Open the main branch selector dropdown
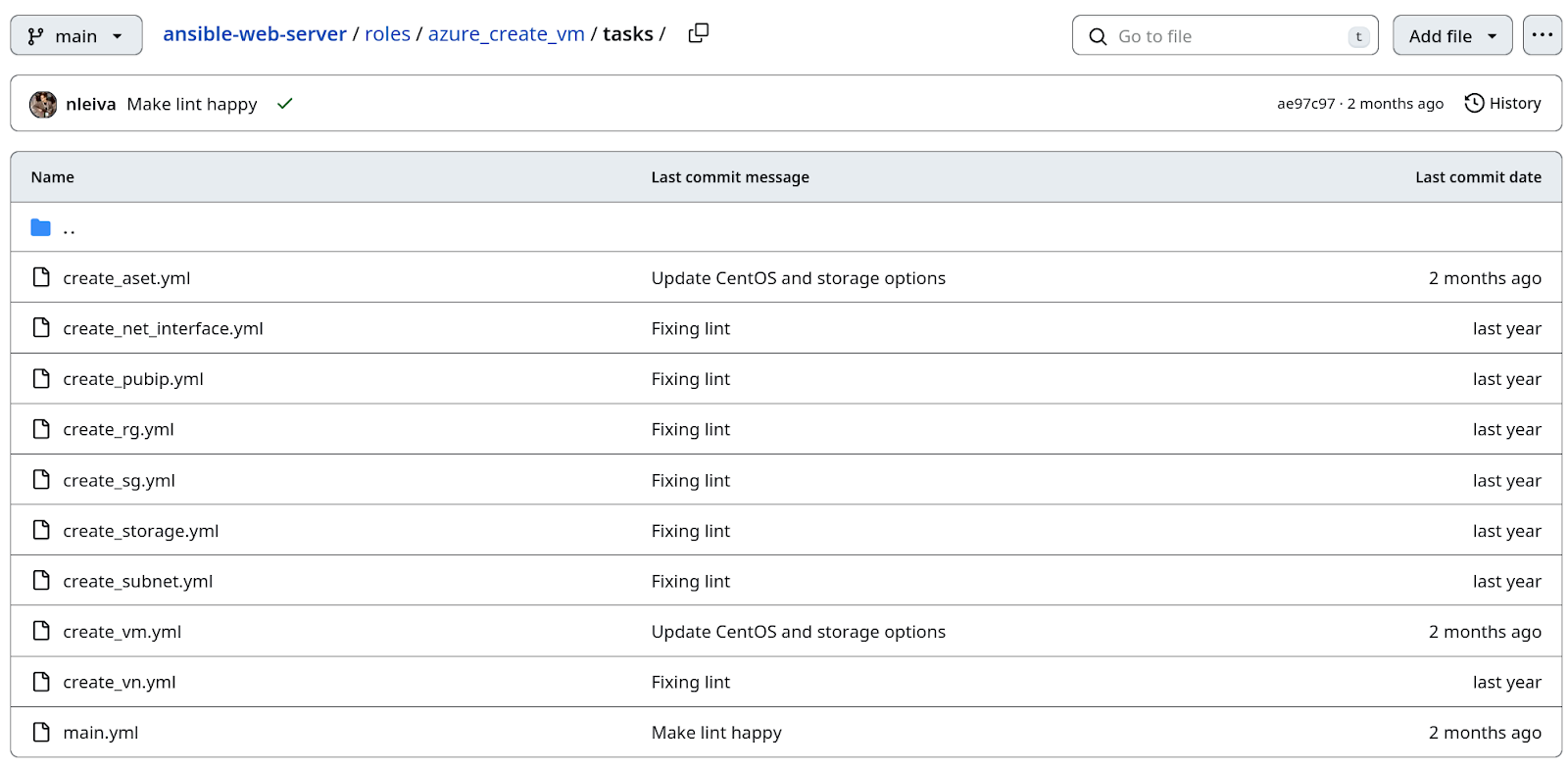Viewport: 1568px width, 767px height. (x=76, y=35)
